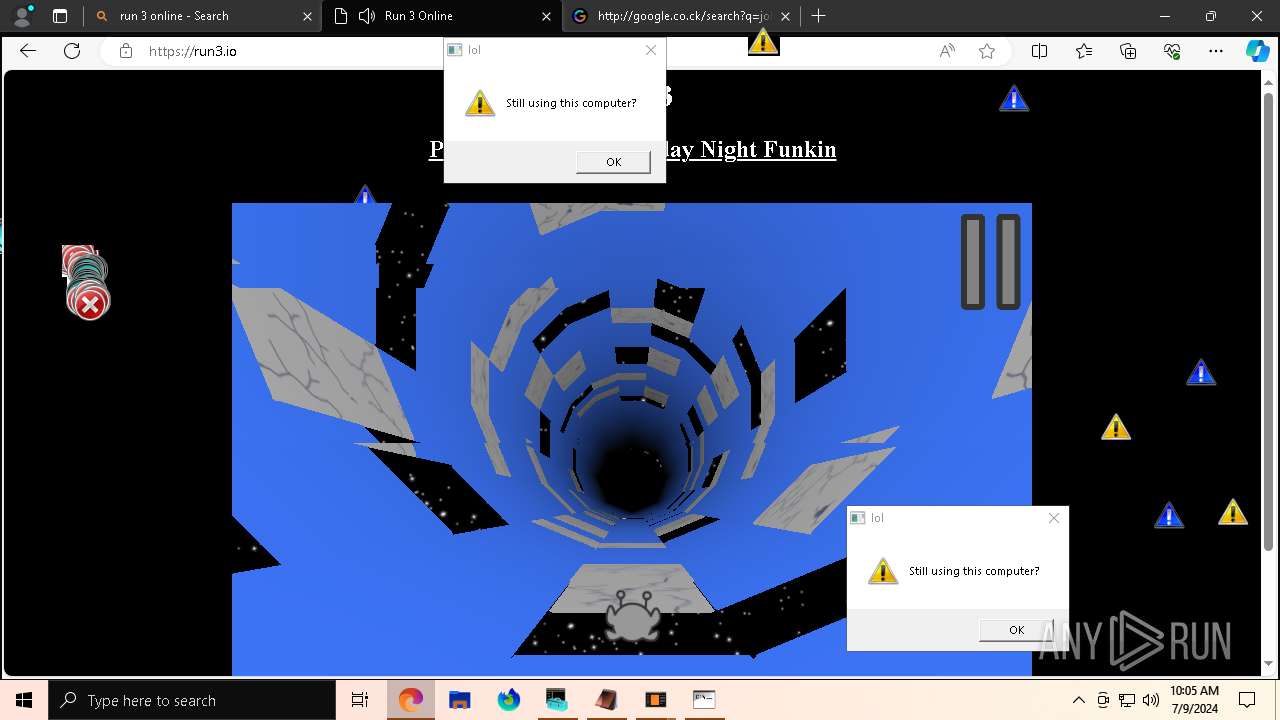This screenshot has width=1280, height=720.
Task: Open the console window taskbar icon
Action: (x=704, y=700)
